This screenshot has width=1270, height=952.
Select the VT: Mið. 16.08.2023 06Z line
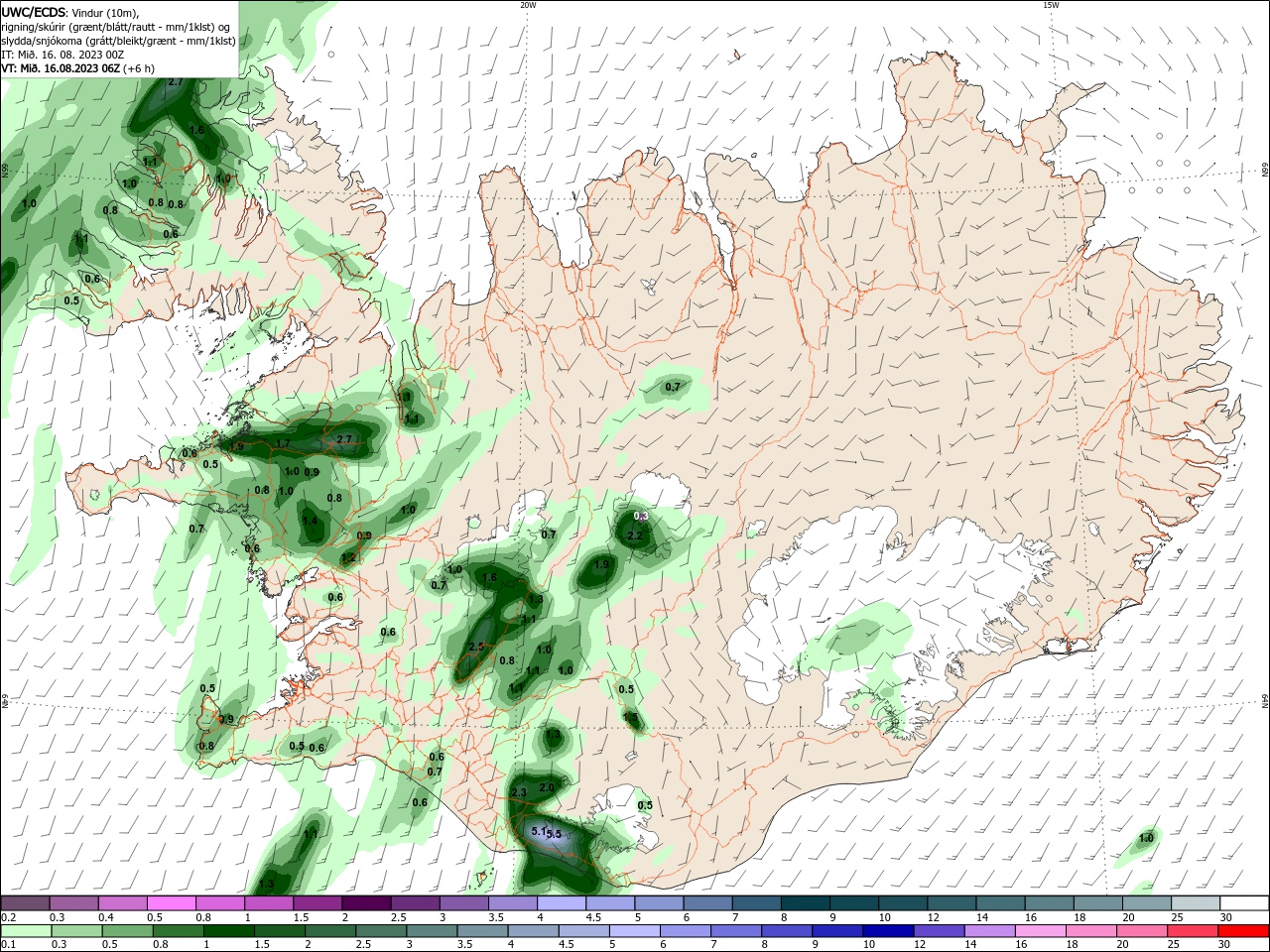click(x=77, y=68)
